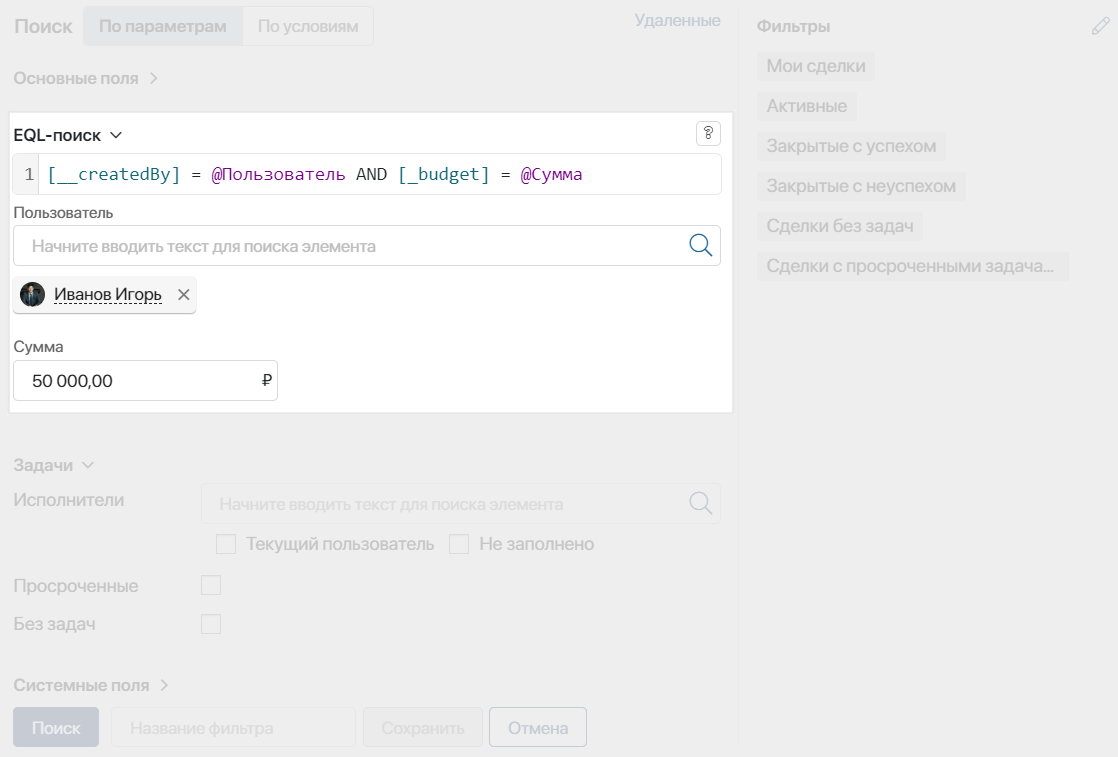Click the Сохранить button
1118x757 pixels.
coord(423,727)
